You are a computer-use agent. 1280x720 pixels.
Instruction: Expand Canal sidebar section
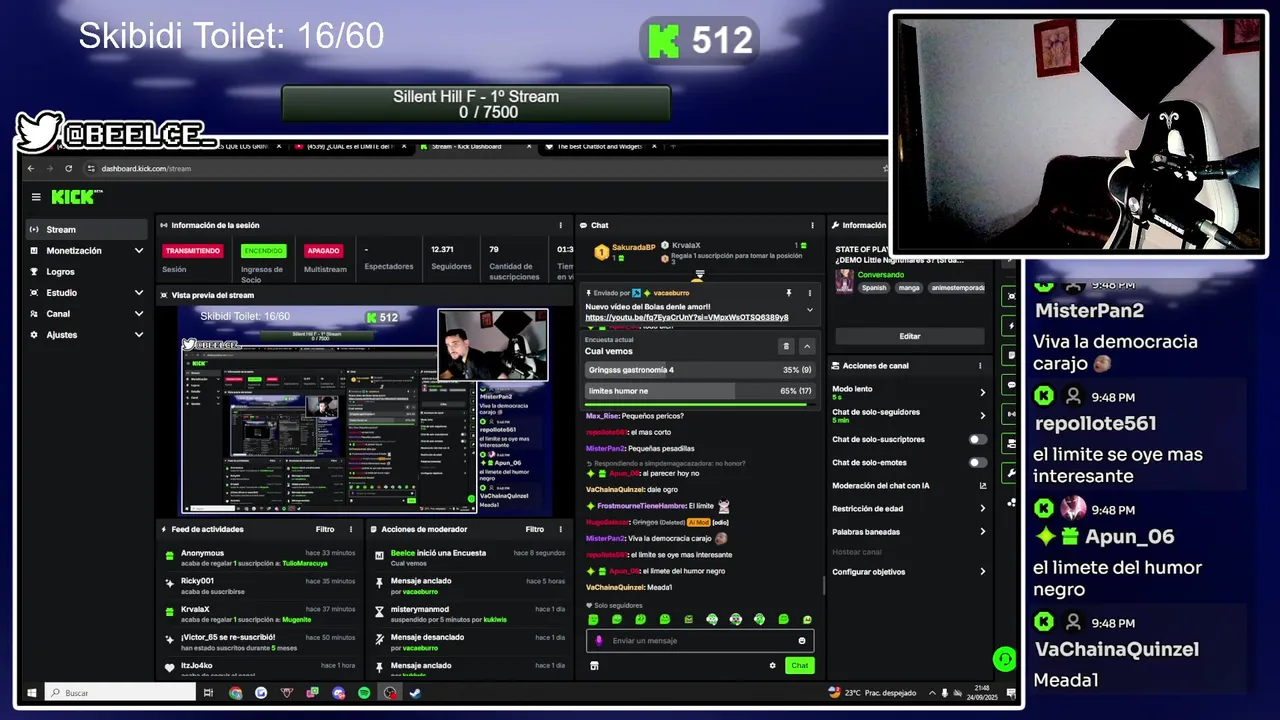[x=138, y=313]
